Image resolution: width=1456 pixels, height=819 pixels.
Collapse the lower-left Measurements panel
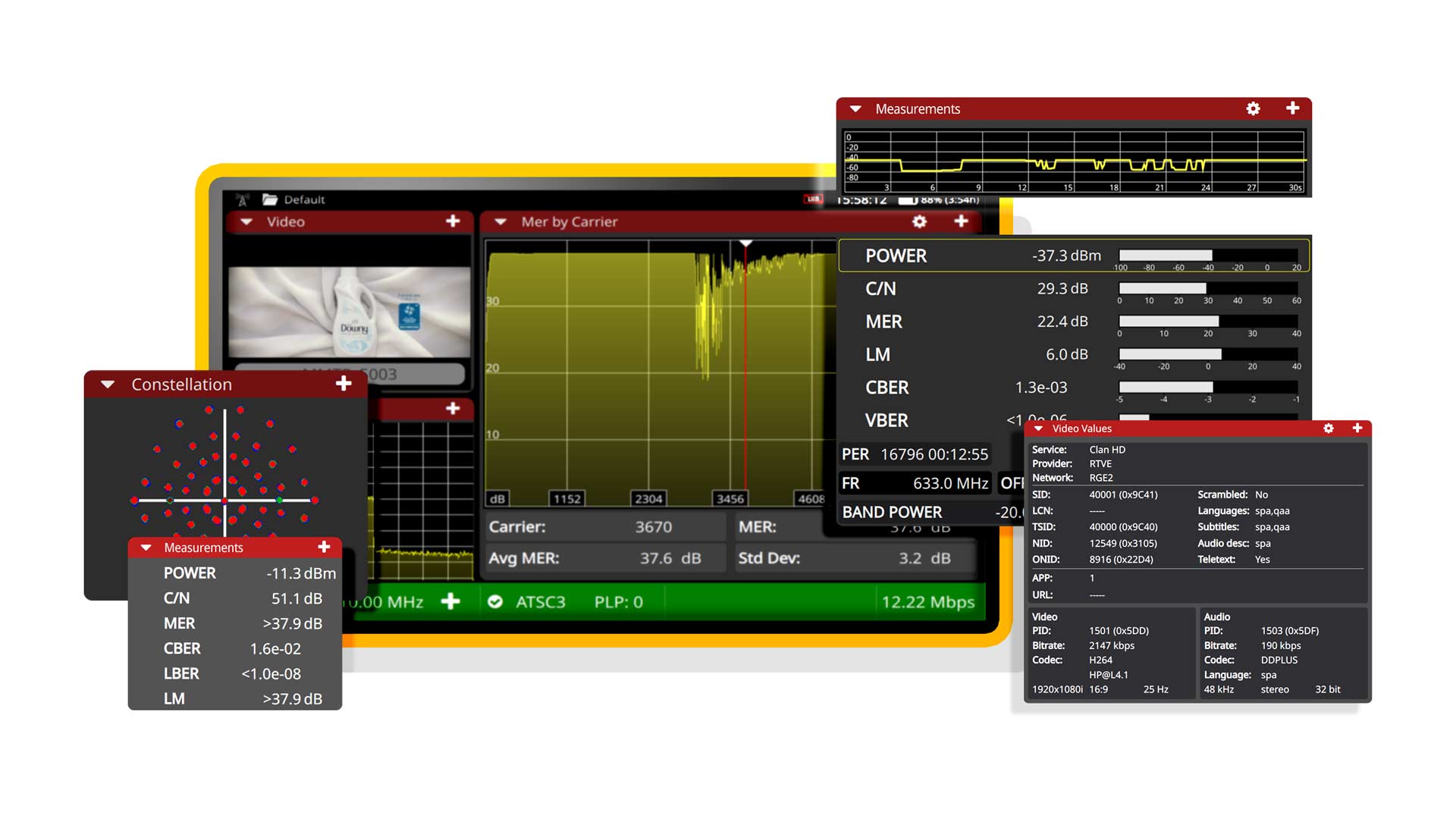146,548
